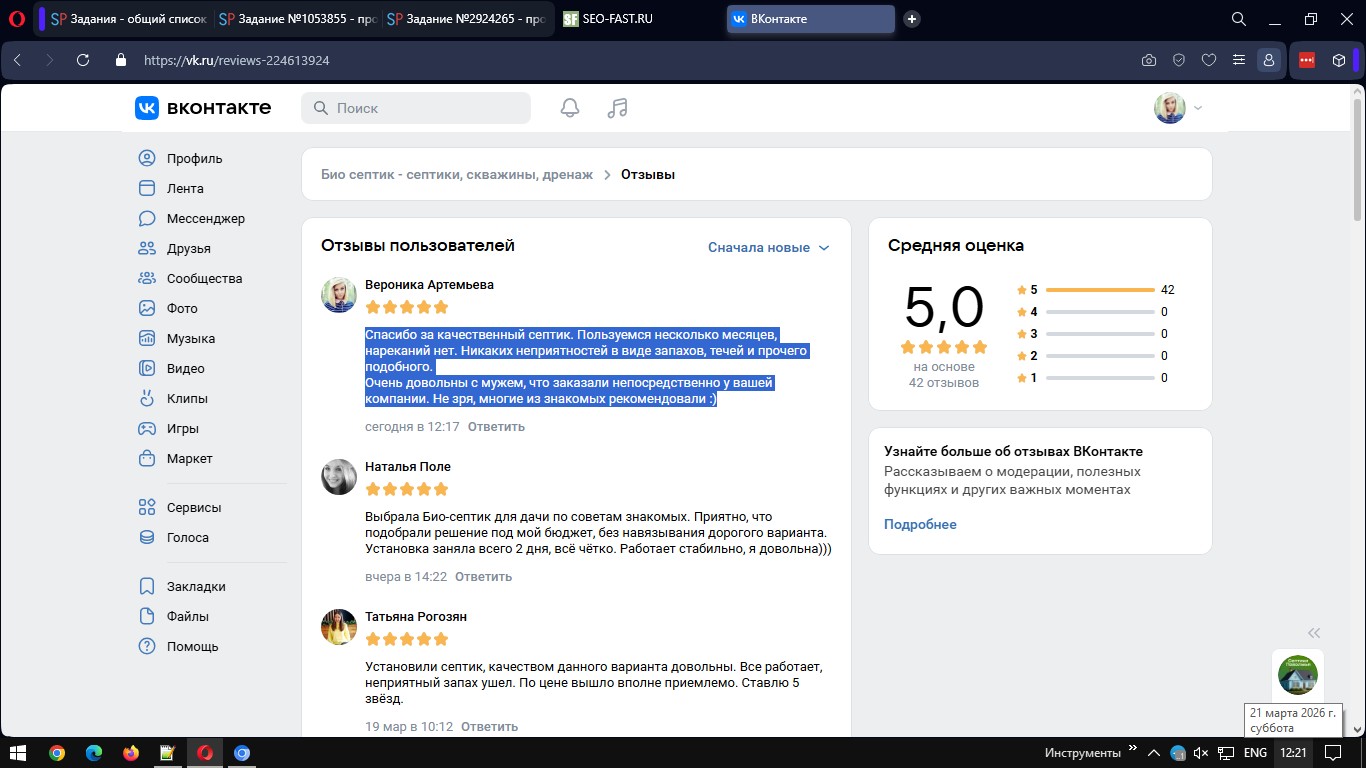The height and width of the screenshot is (768, 1366).
Task: Launch Firefox from the taskbar
Action: pos(131,752)
